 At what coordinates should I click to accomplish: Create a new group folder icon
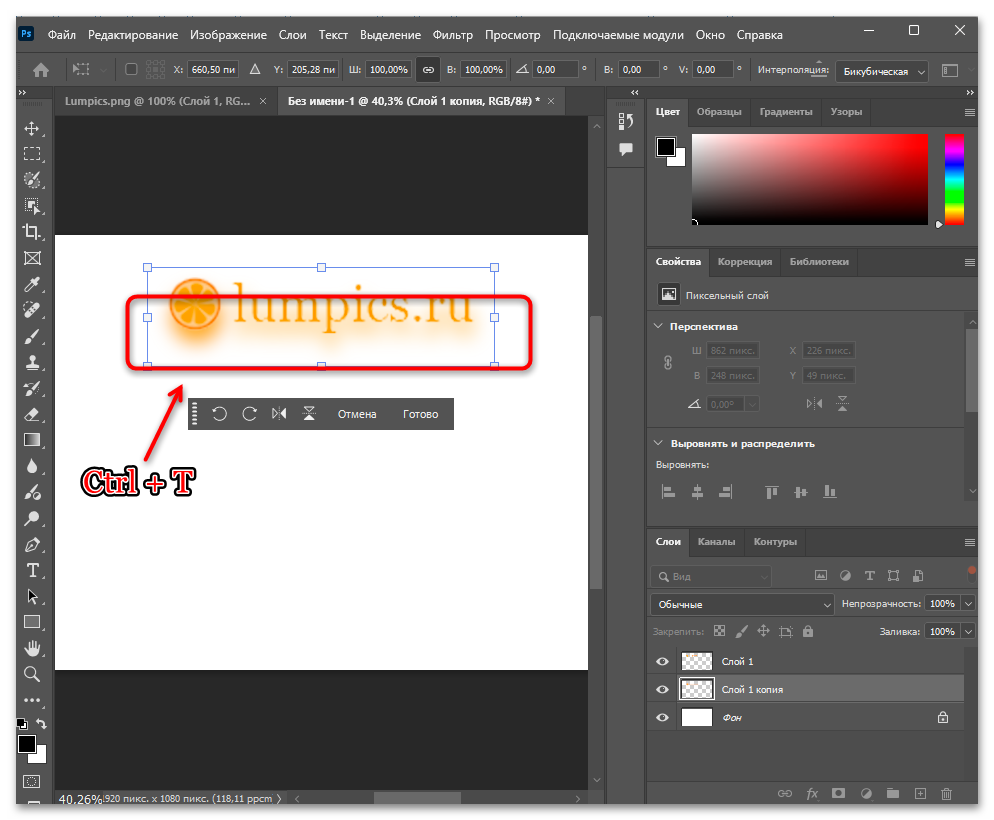pyautogui.click(x=893, y=793)
